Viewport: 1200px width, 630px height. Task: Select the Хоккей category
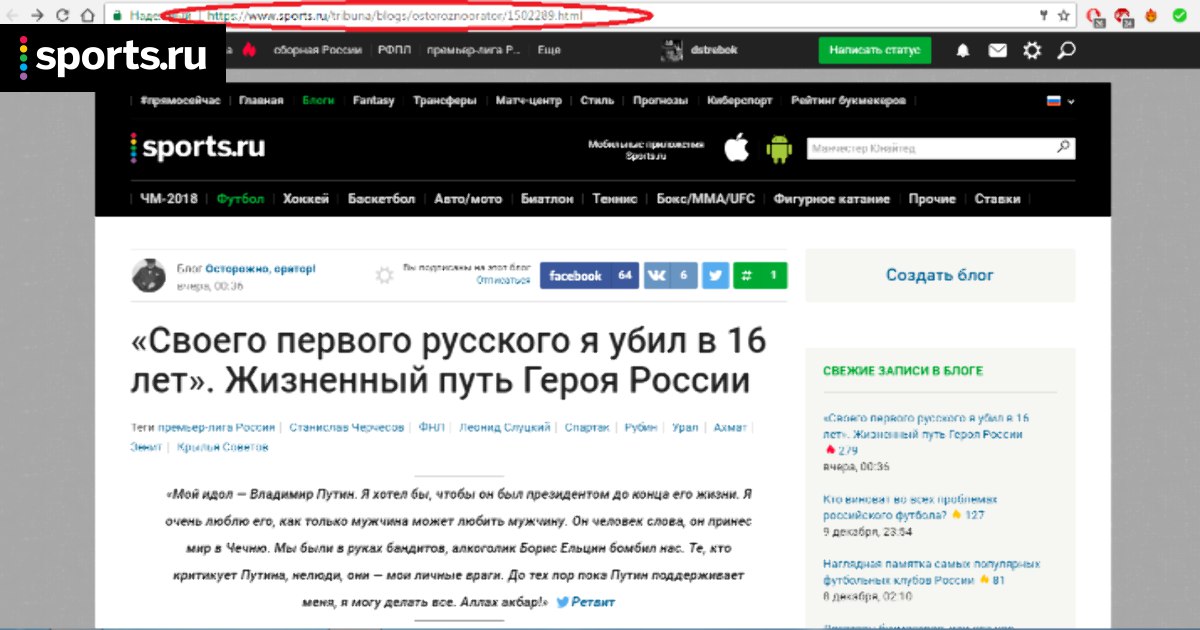[306, 199]
